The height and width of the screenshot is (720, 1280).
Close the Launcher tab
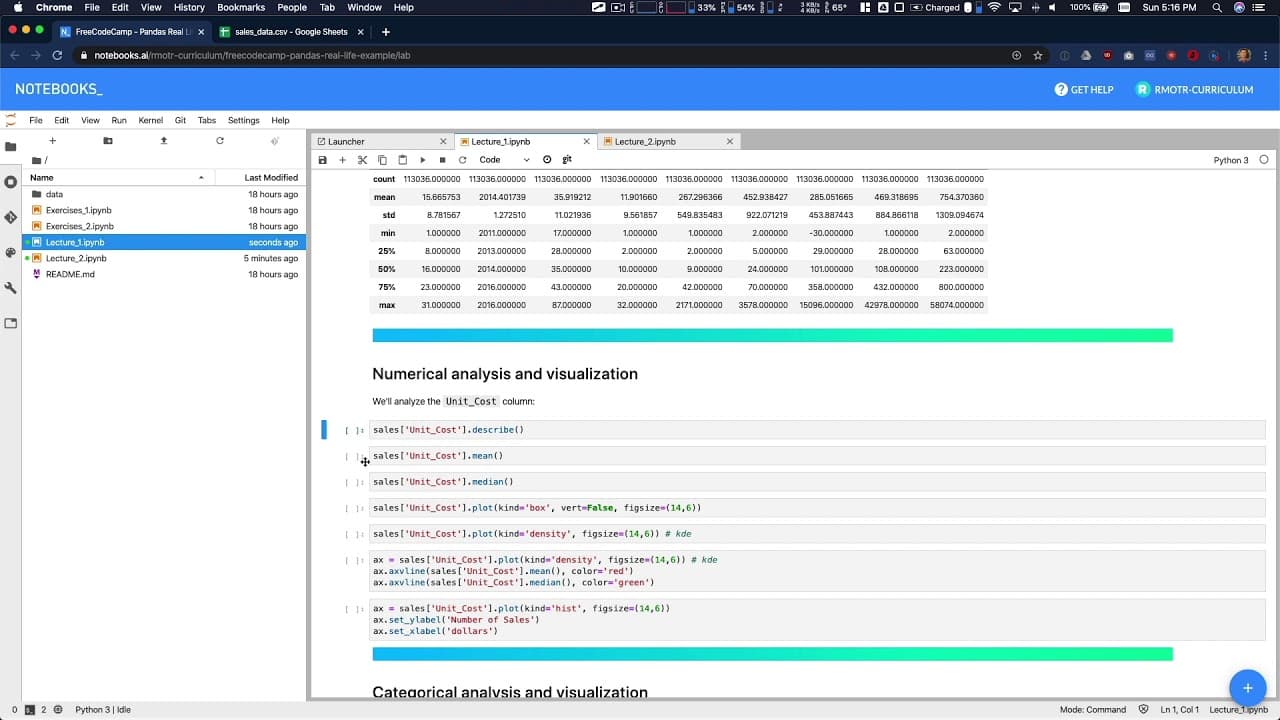(x=443, y=141)
